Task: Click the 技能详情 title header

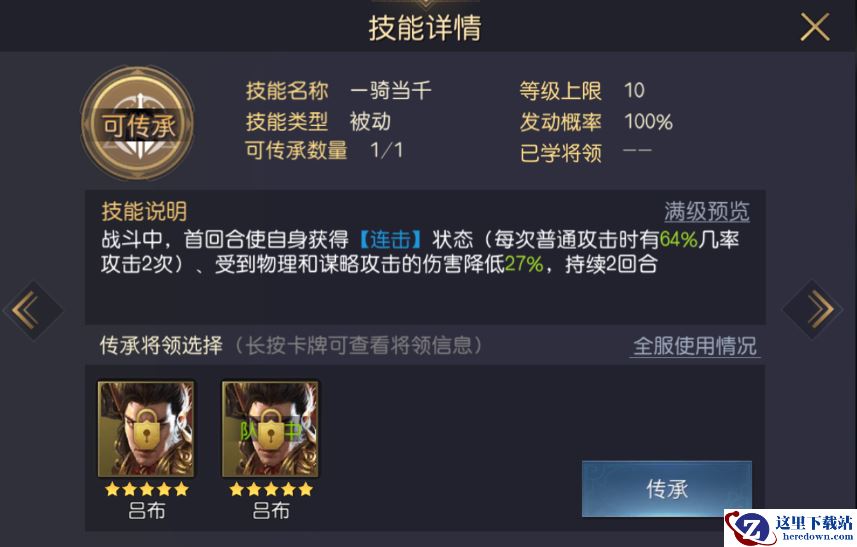Action: click(x=425, y=28)
